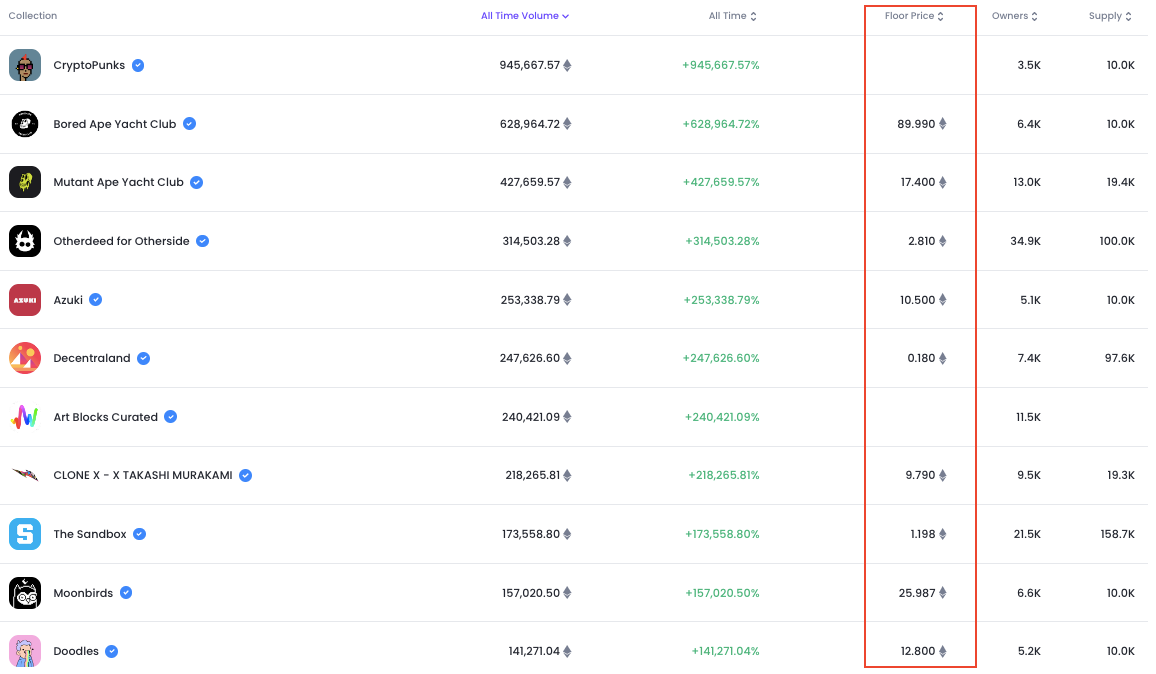The image size is (1156, 674).
Task: Open the Azuki collection link
Action: coord(68,300)
